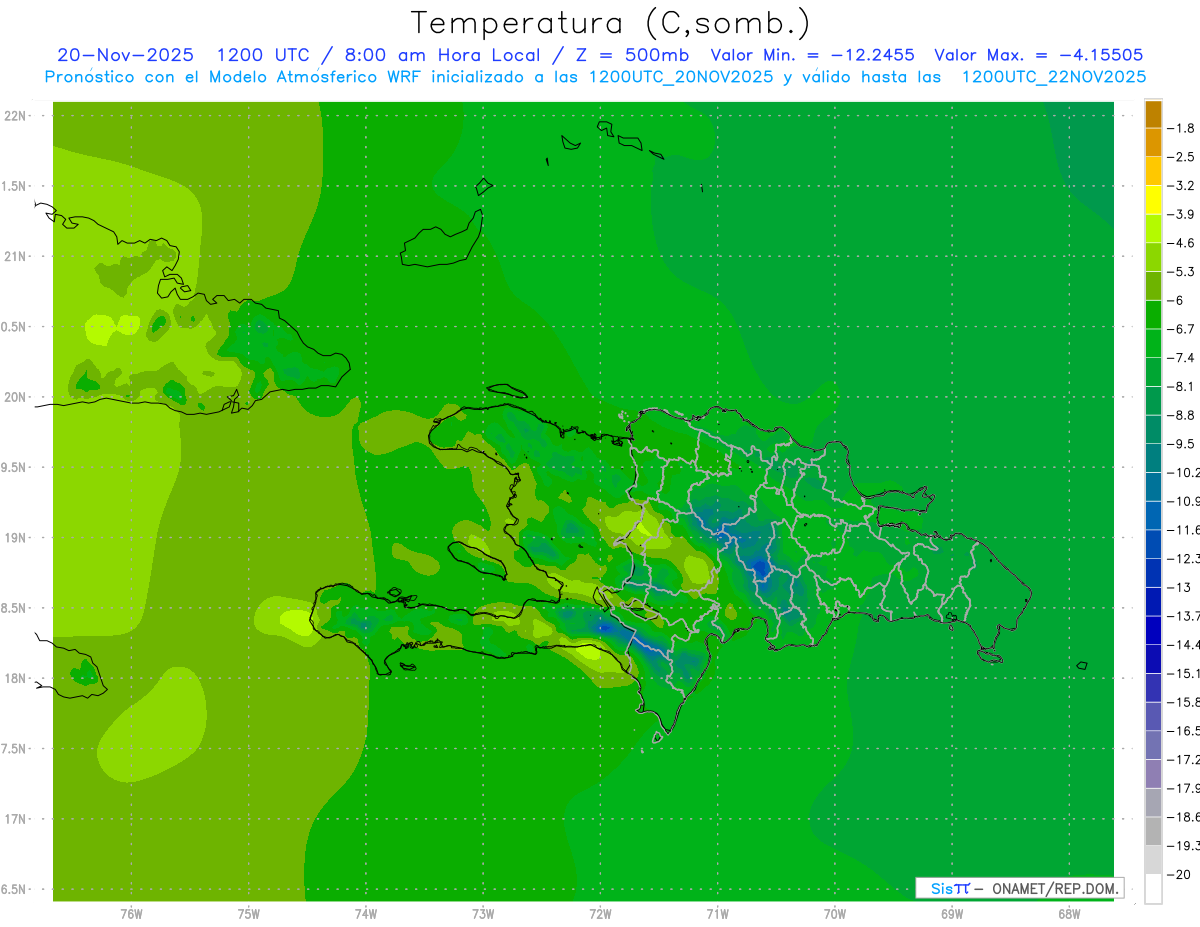The image size is (1200, 927).
Task: Click the '-6.7' colorbar value
Action: coord(1181,329)
